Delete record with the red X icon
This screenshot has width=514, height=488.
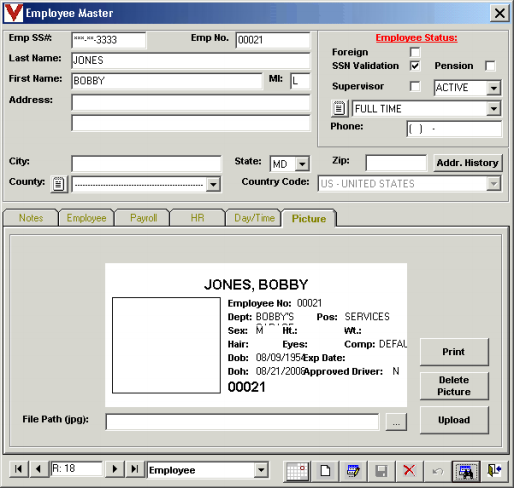coord(409,471)
